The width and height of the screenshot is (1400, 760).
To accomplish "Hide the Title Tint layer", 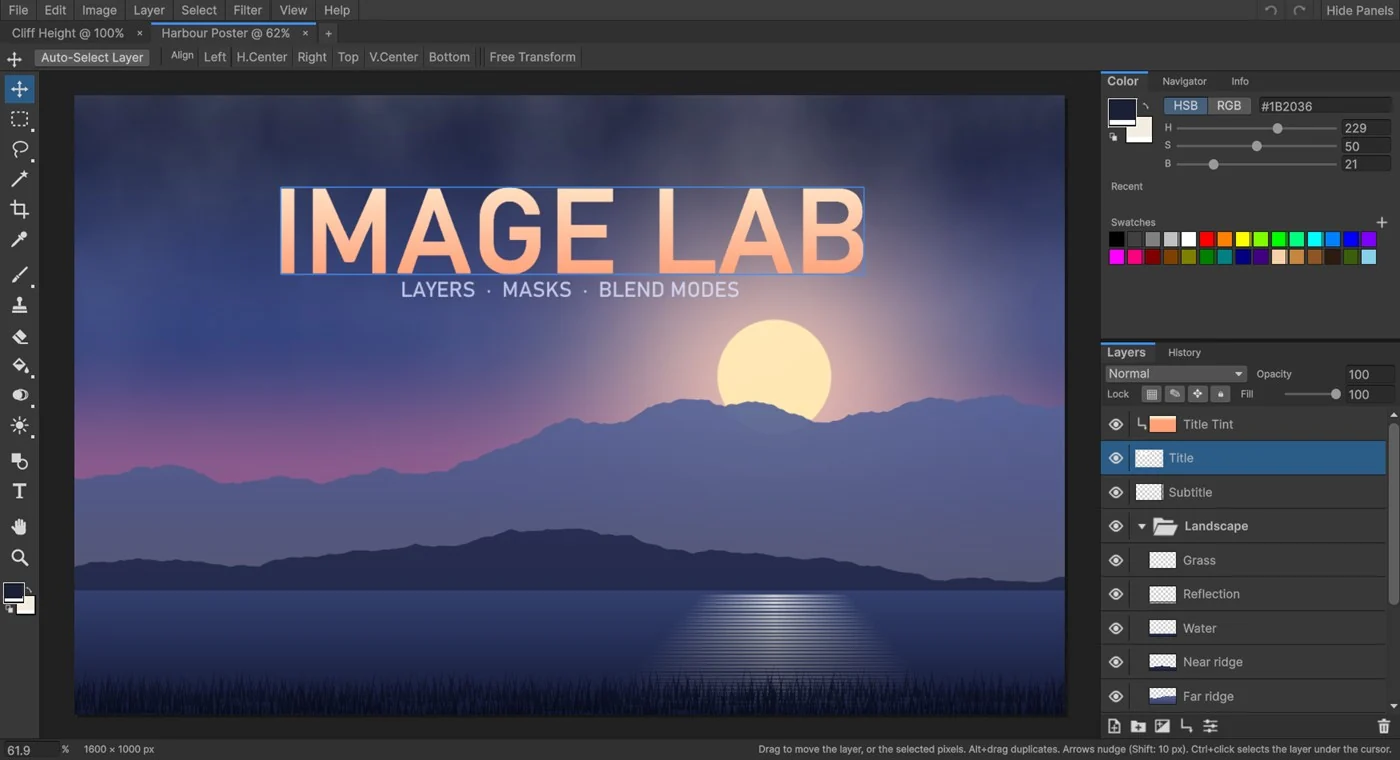I will coord(1116,424).
